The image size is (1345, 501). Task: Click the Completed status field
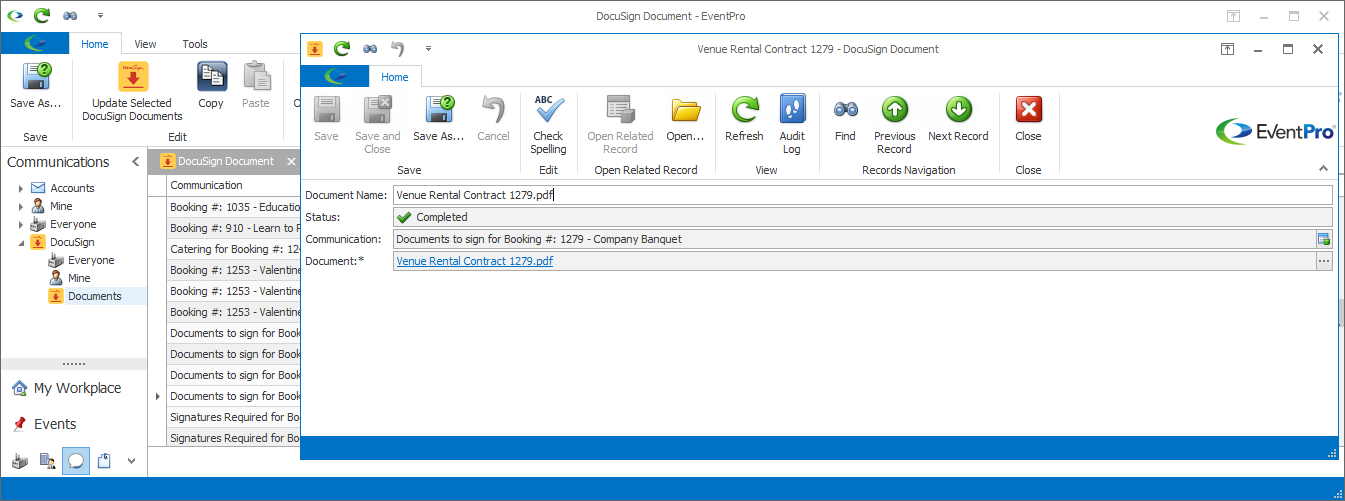(x=862, y=217)
